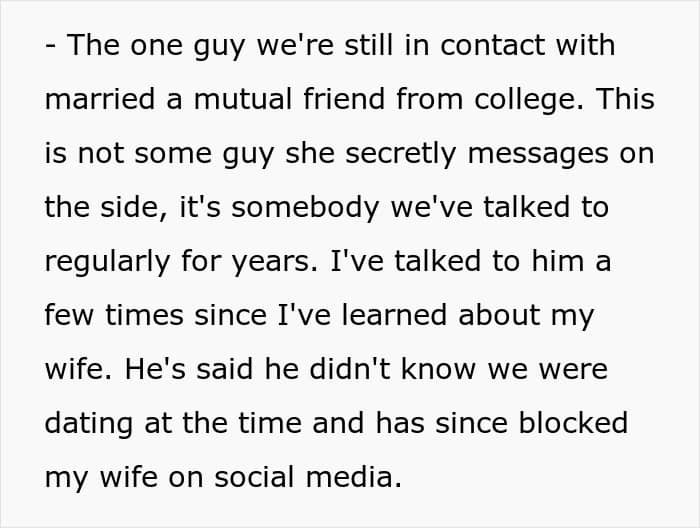Click the word "social" in last line

[x=254, y=477]
